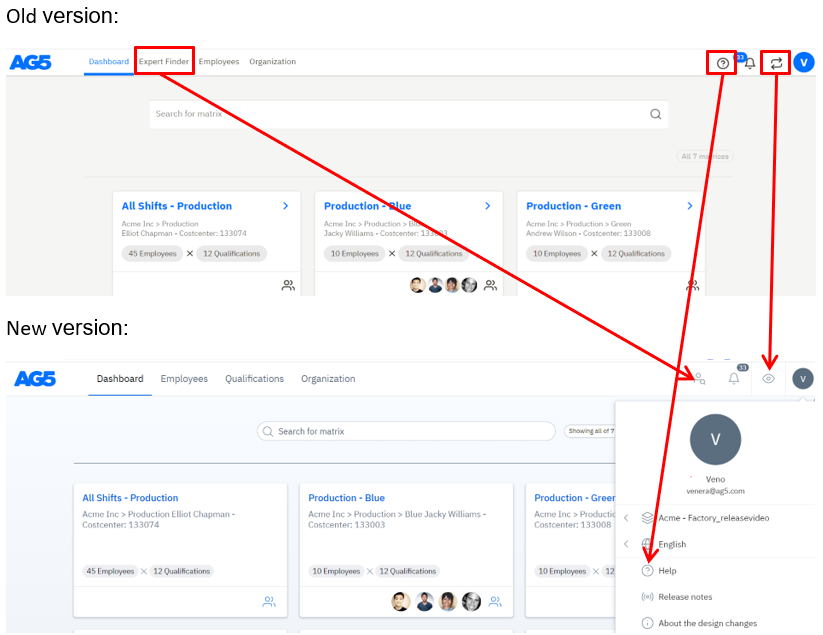Click the employees icon on new Production - Blue card
Viewport: 823px width, 635px height.
tap(494, 602)
